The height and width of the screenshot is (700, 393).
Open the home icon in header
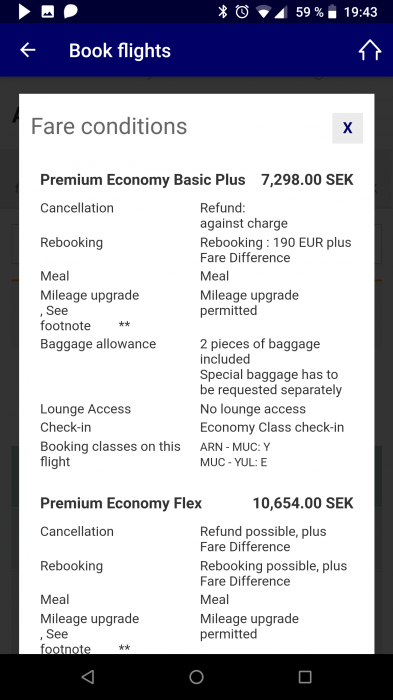[370, 50]
